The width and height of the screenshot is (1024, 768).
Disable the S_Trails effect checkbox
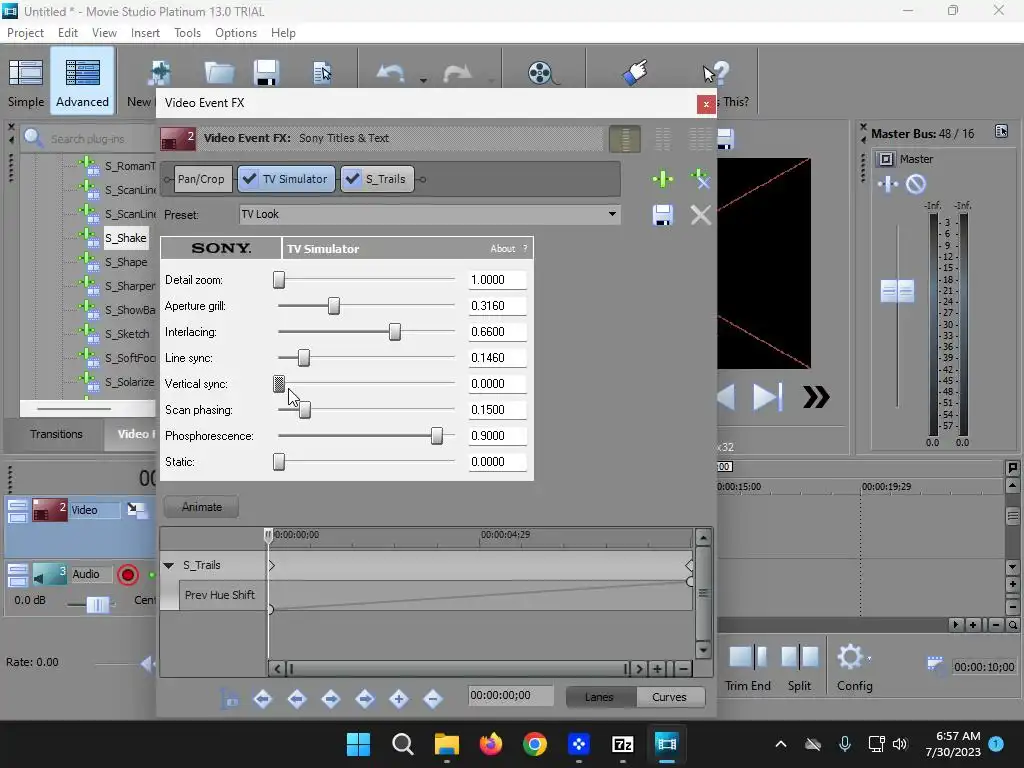click(353, 179)
